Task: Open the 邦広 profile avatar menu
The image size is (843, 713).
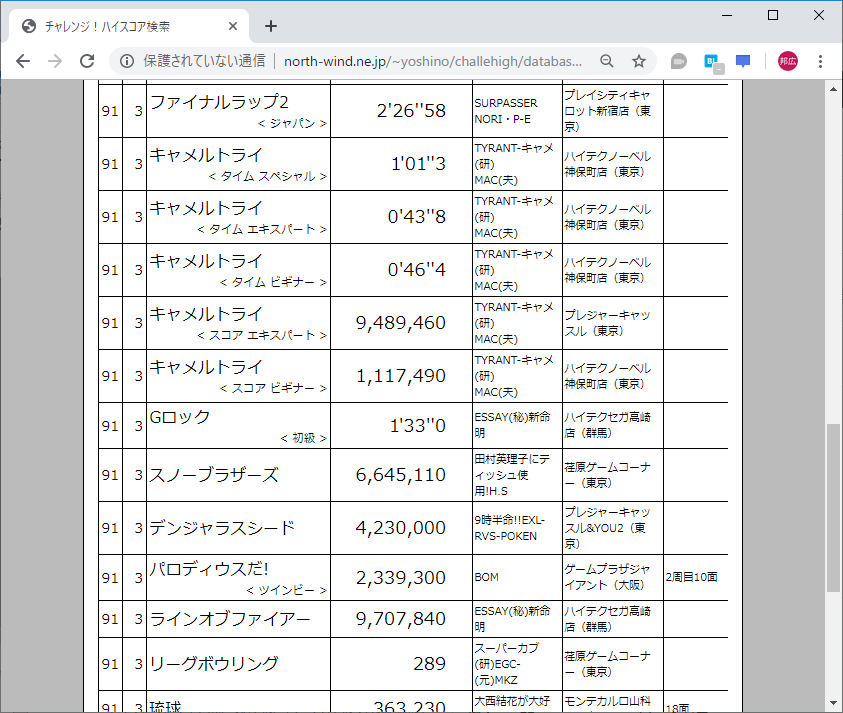Action: 787,60
